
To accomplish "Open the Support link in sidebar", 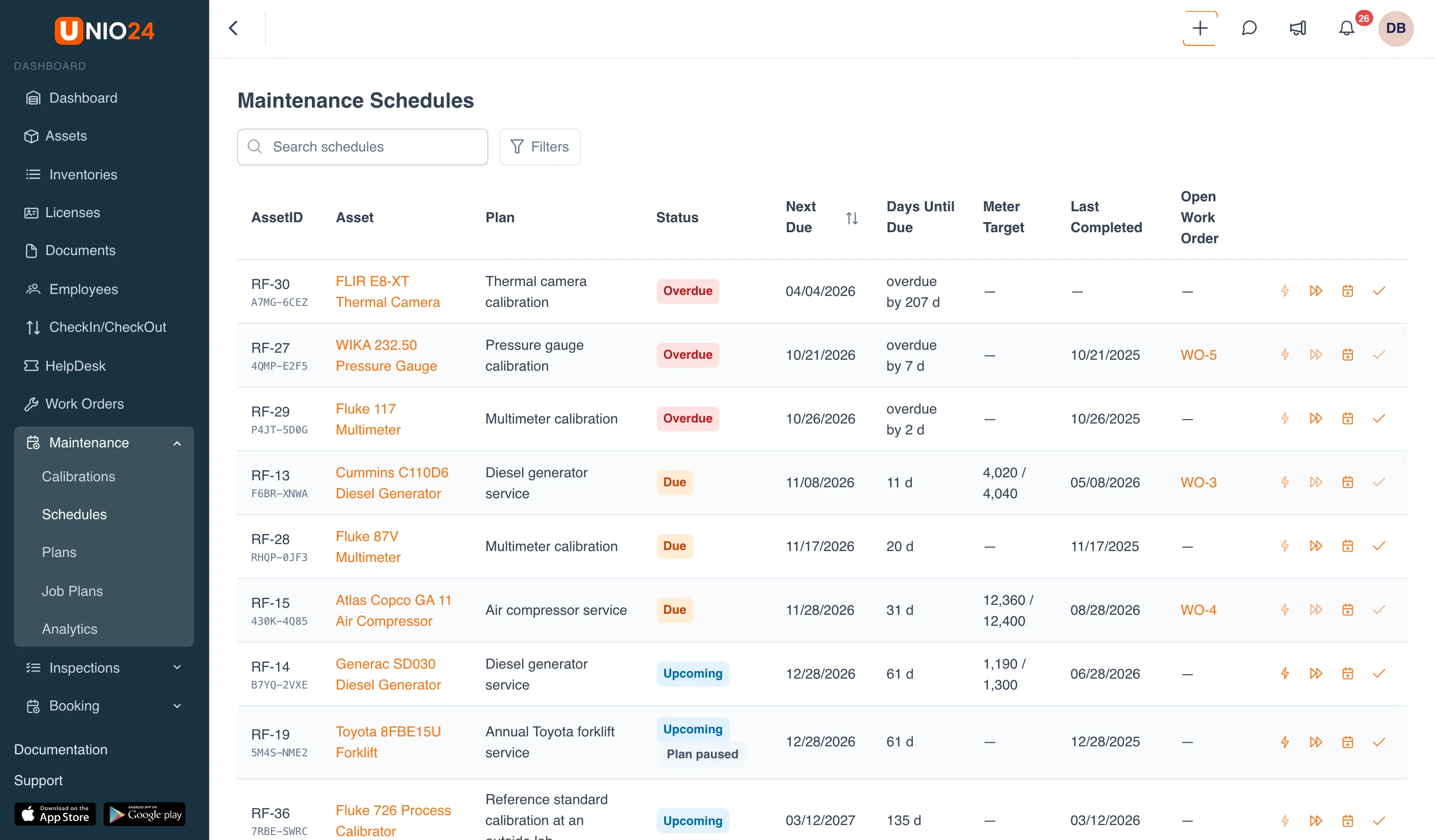I will tap(38, 780).
